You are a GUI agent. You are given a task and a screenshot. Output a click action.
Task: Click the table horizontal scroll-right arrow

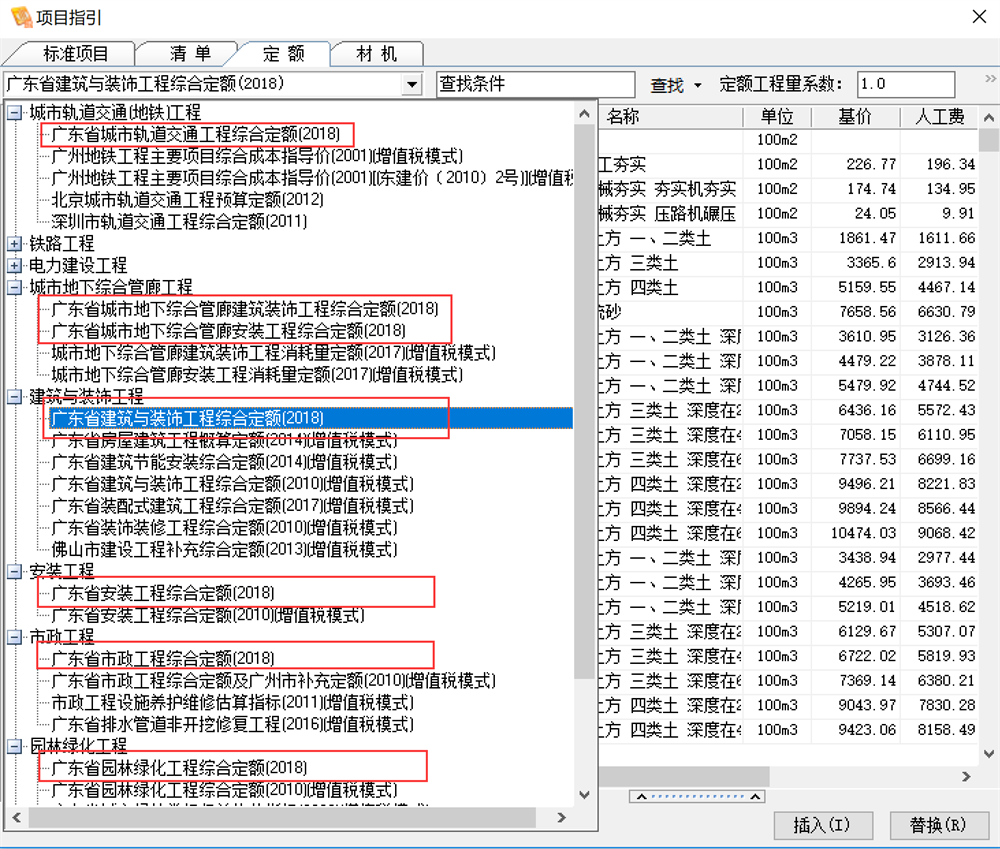(x=966, y=776)
